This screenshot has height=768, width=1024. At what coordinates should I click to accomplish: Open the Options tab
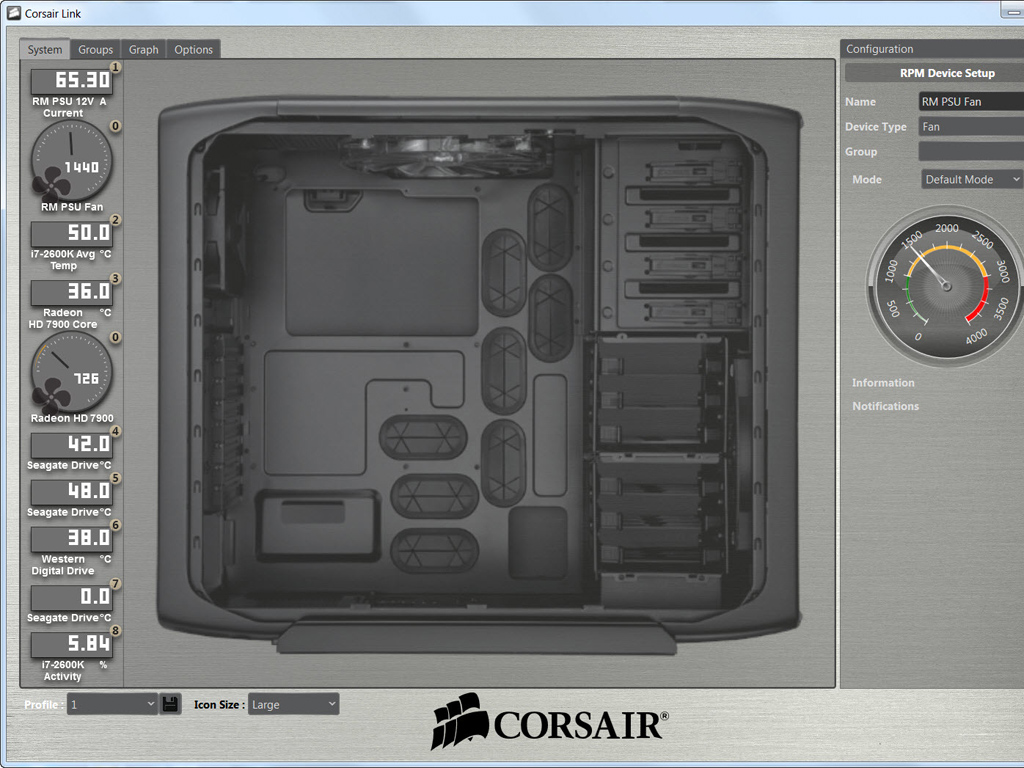tap(193, 50)
